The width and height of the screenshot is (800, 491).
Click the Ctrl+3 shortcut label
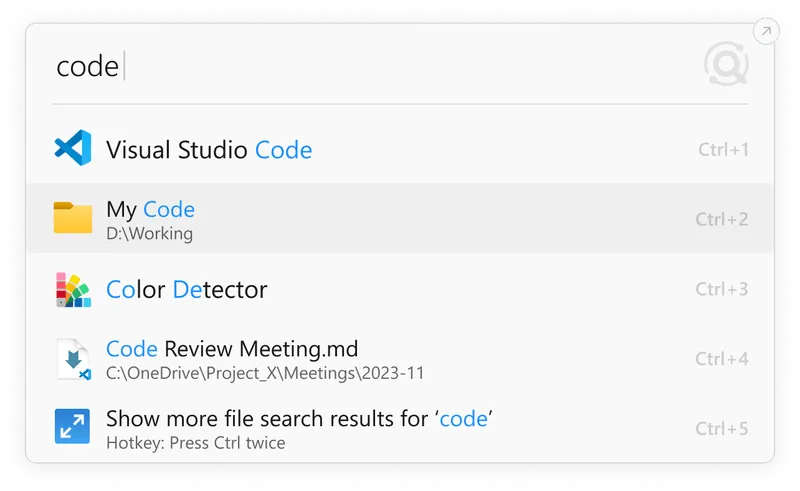point(722,289)
